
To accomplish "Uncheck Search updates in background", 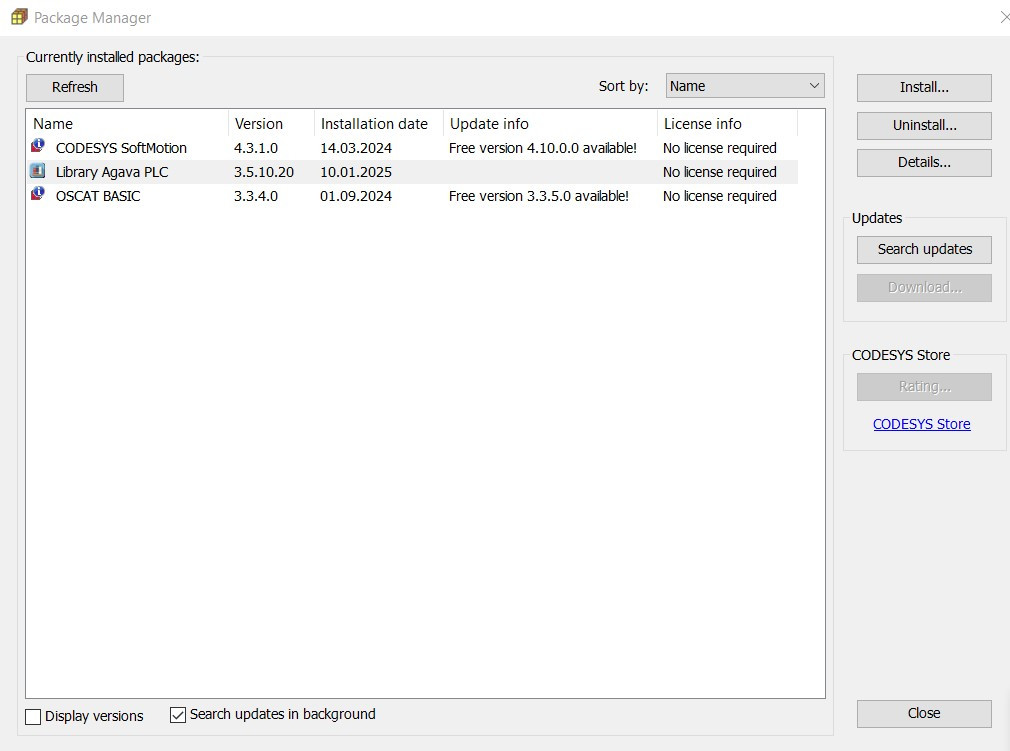I will (178, 715).
